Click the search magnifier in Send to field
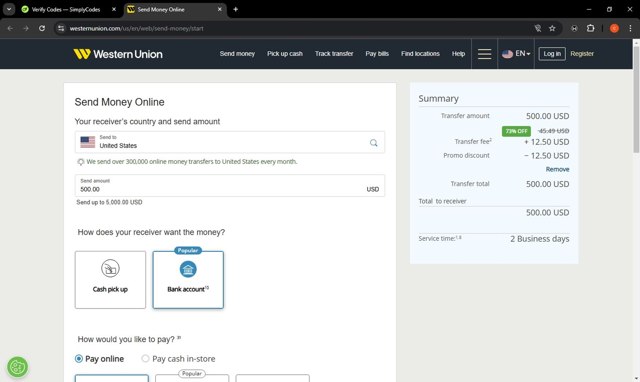640x382 pixels. 373,143
